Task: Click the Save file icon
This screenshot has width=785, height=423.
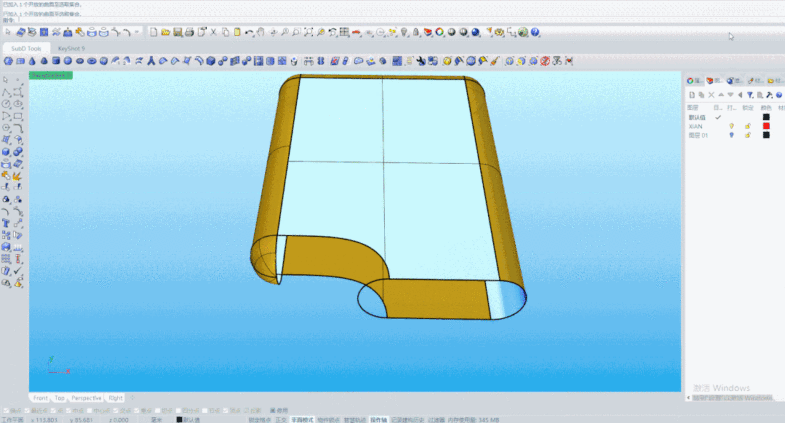Action: point(177,32)
